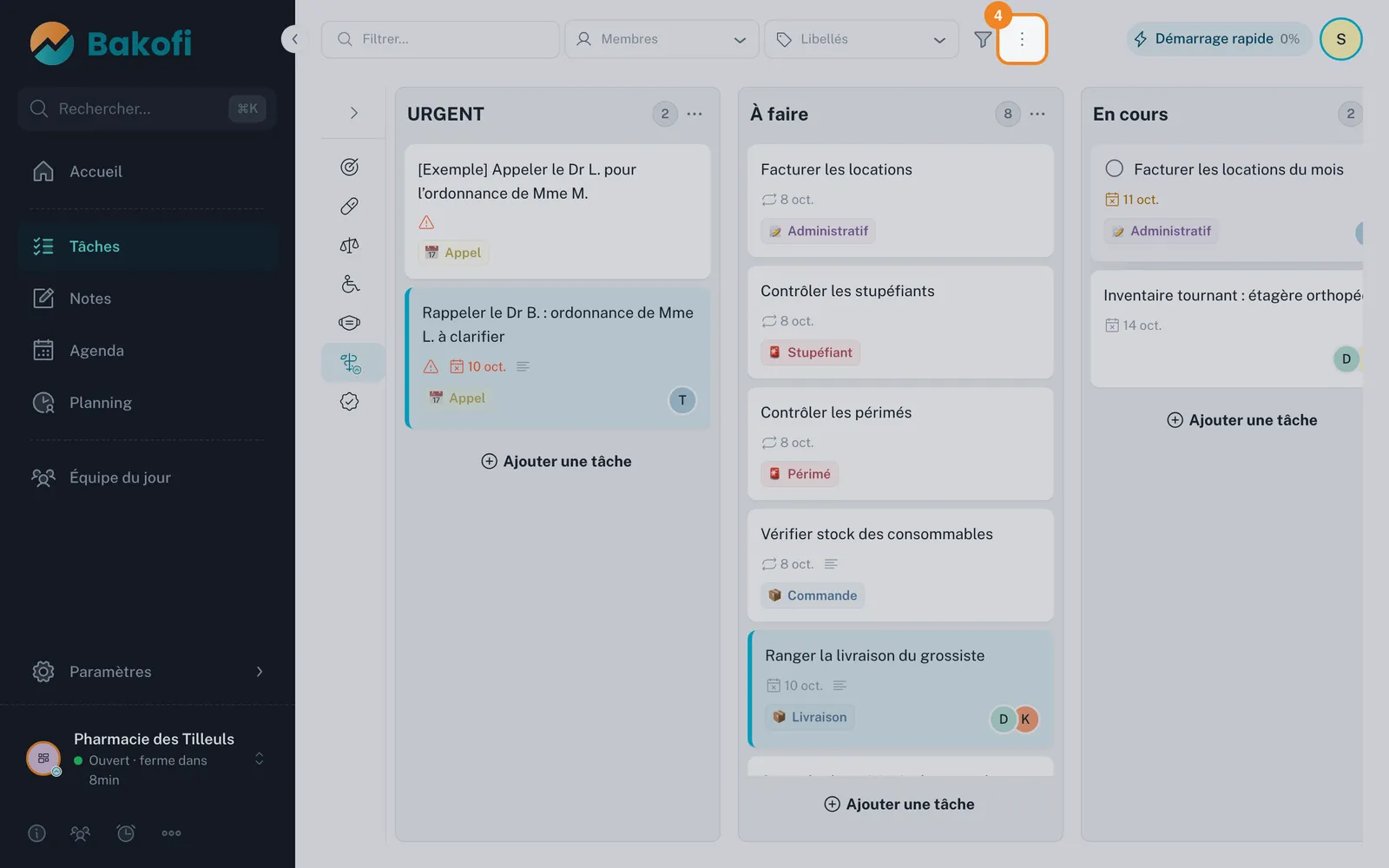1389x868 pixels.
Task: Click the wheelchair icon in the board sidebar
Action: (349, 284)
